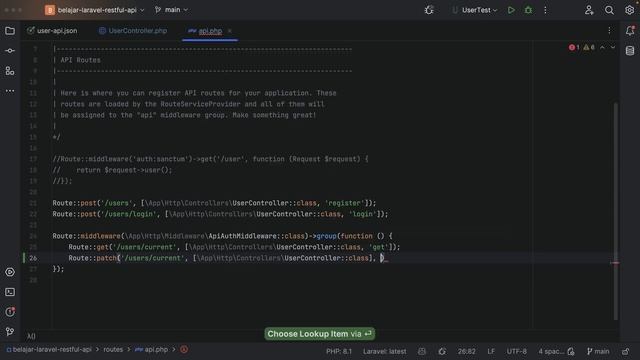This screenshot has width=640, height=360.
Task: Click line:column 26:82 indicator
Action: [x=466, y=351]
